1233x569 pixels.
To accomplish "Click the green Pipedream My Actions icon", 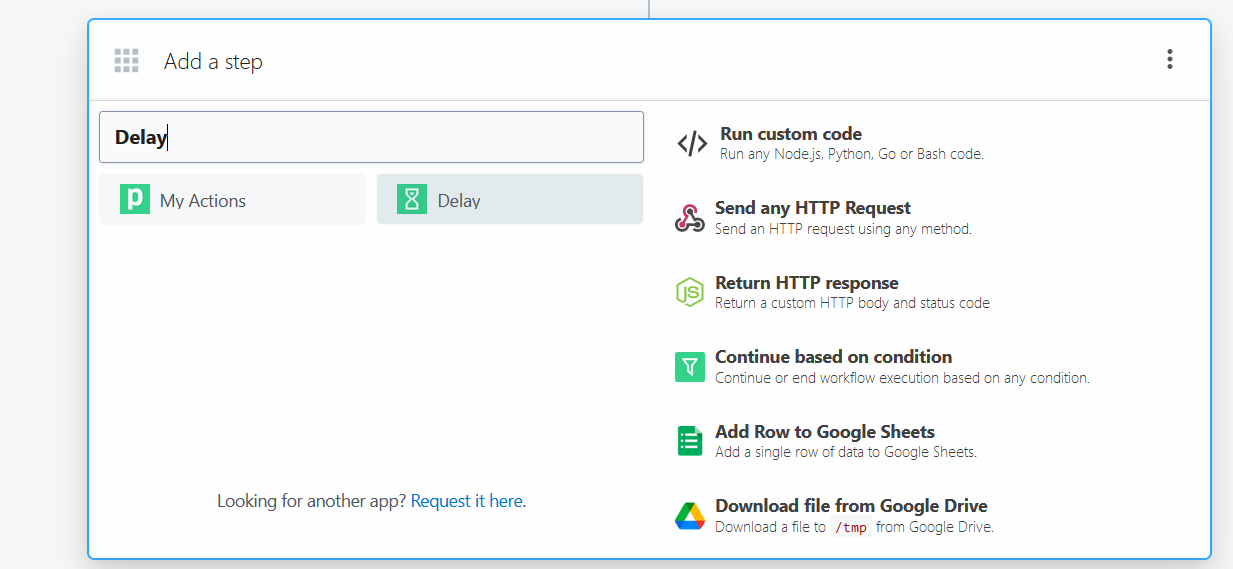I will [135, 200].
